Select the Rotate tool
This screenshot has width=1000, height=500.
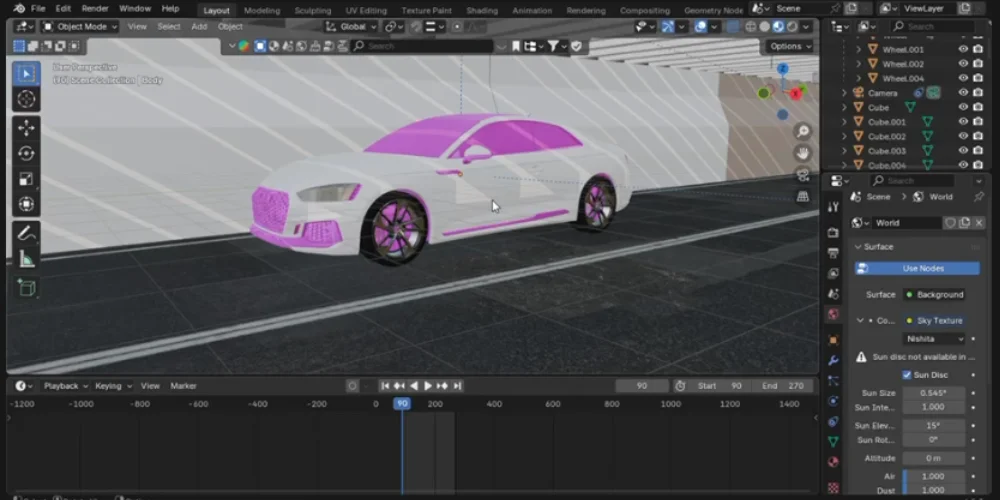coord(26,153)
